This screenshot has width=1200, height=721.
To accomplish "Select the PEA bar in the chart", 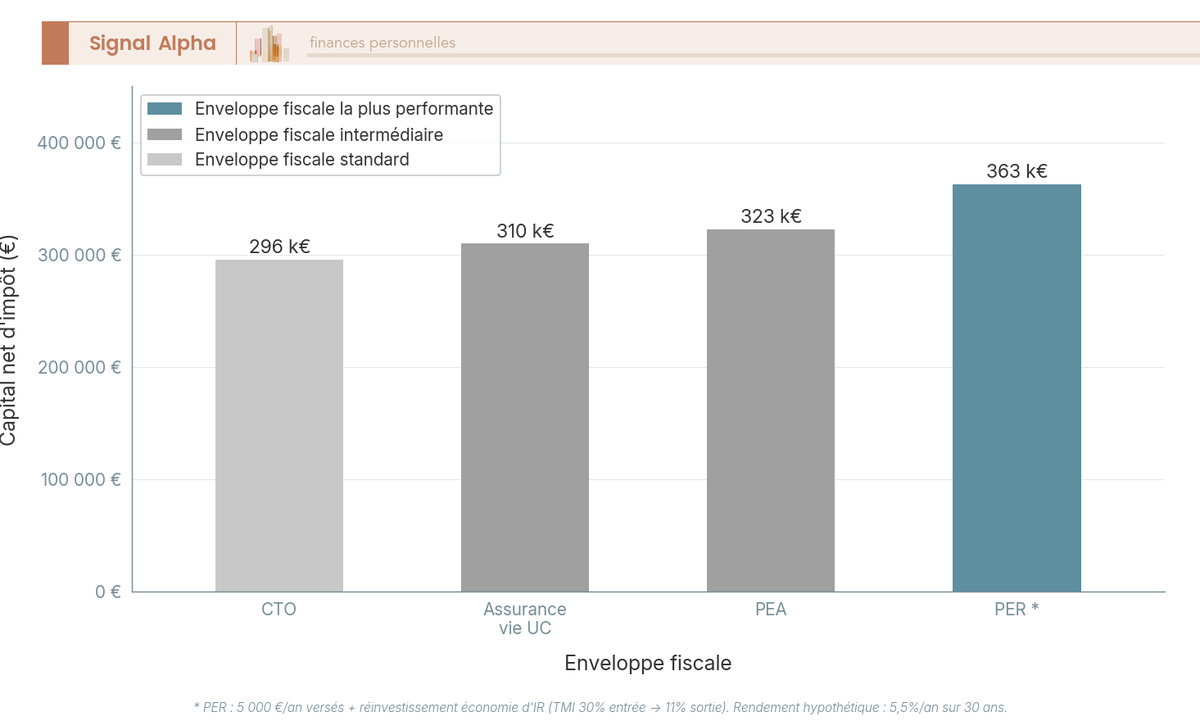I will point(771,411).
